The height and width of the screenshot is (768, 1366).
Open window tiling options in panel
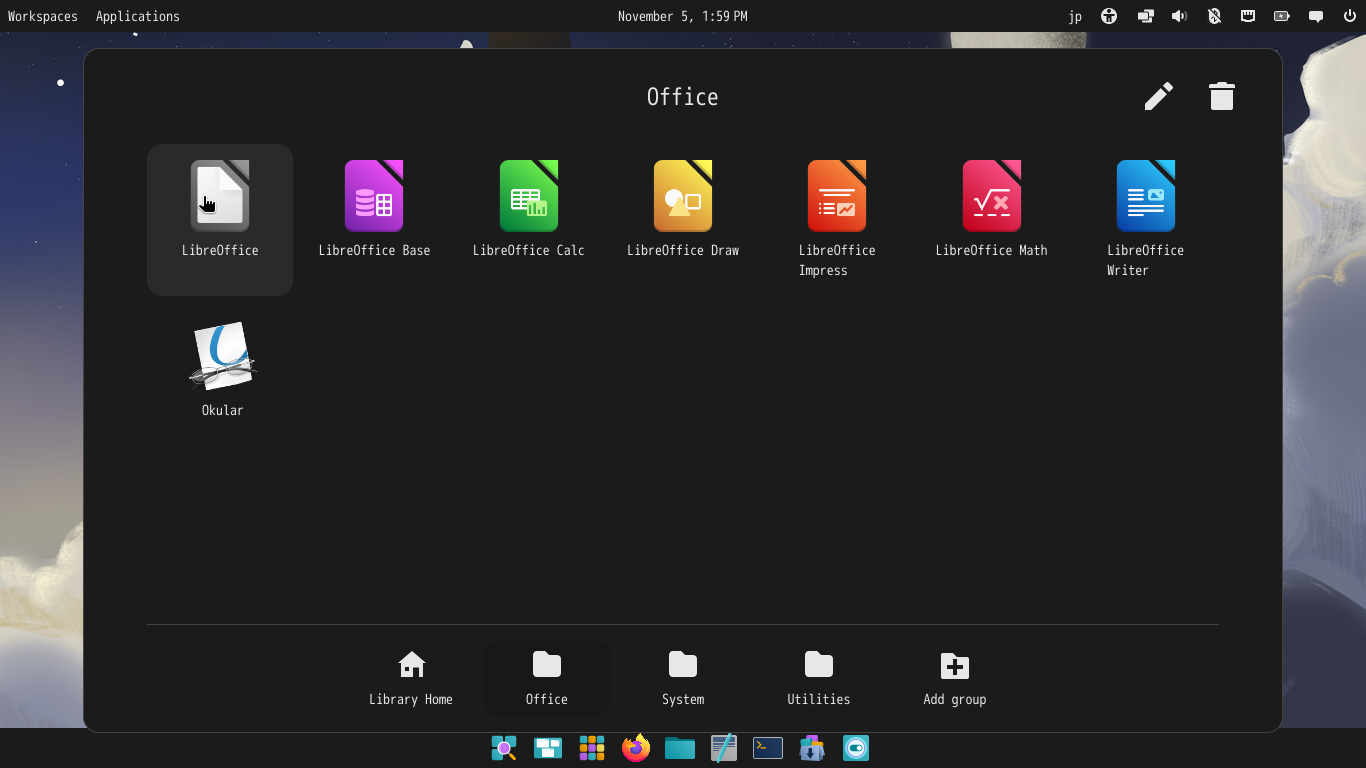1145,16
